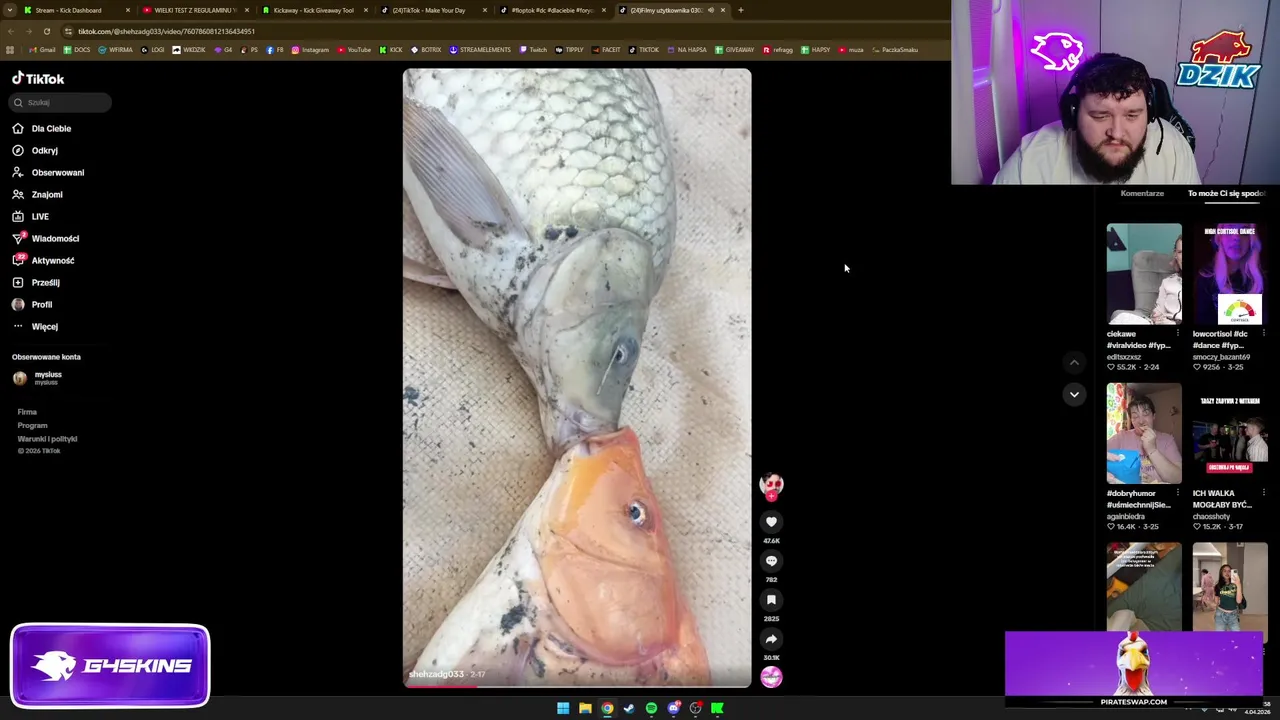Screen dimensions: 1280x720
Task: Bookmark the video with the save icon
Action: [x=771, y=599]
